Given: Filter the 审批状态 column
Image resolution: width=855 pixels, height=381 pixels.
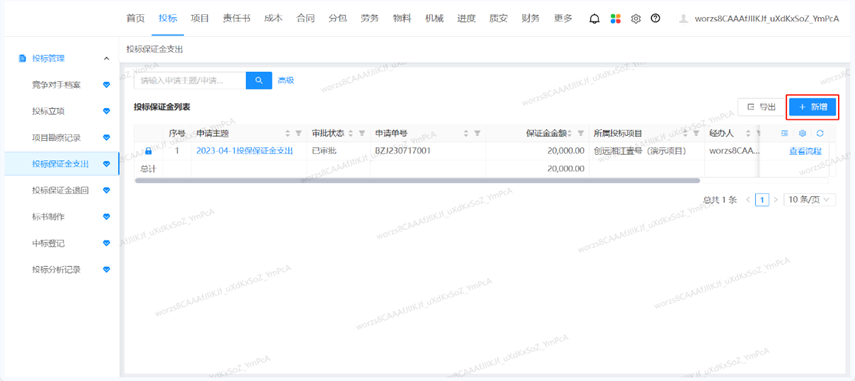Looking at the screenshot, I should click(362, 133).
